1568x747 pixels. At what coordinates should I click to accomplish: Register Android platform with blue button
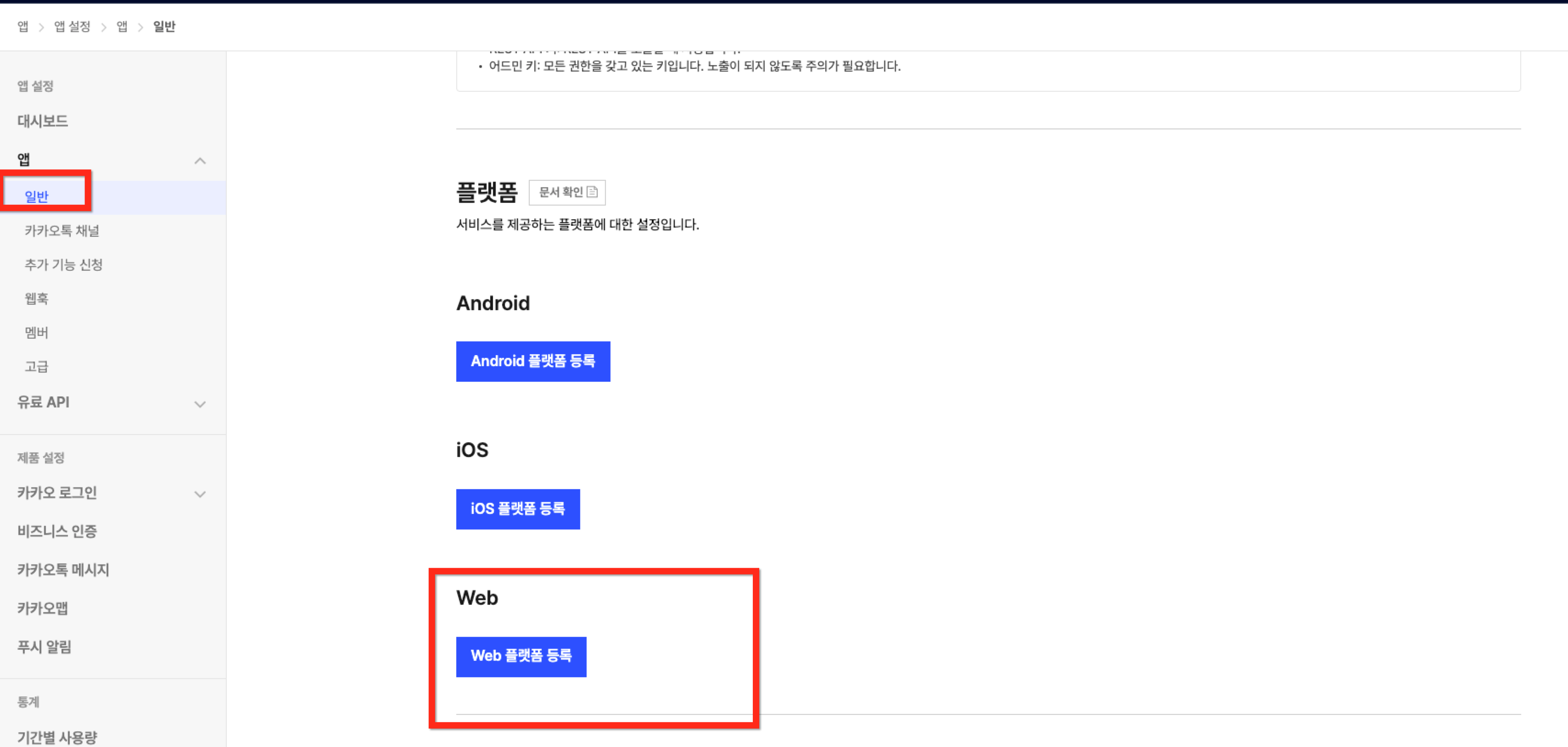(x=532, y=361)
